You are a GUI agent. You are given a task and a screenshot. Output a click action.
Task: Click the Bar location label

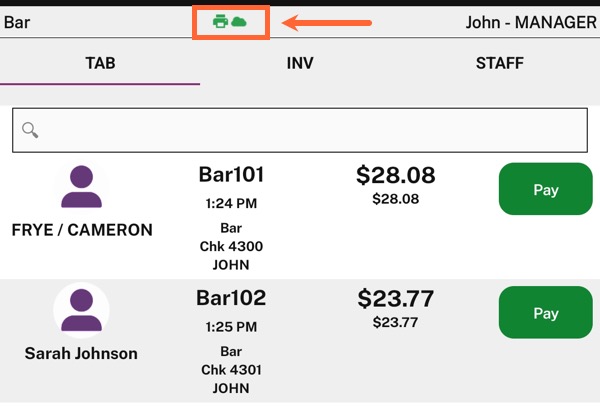(17, 22)
